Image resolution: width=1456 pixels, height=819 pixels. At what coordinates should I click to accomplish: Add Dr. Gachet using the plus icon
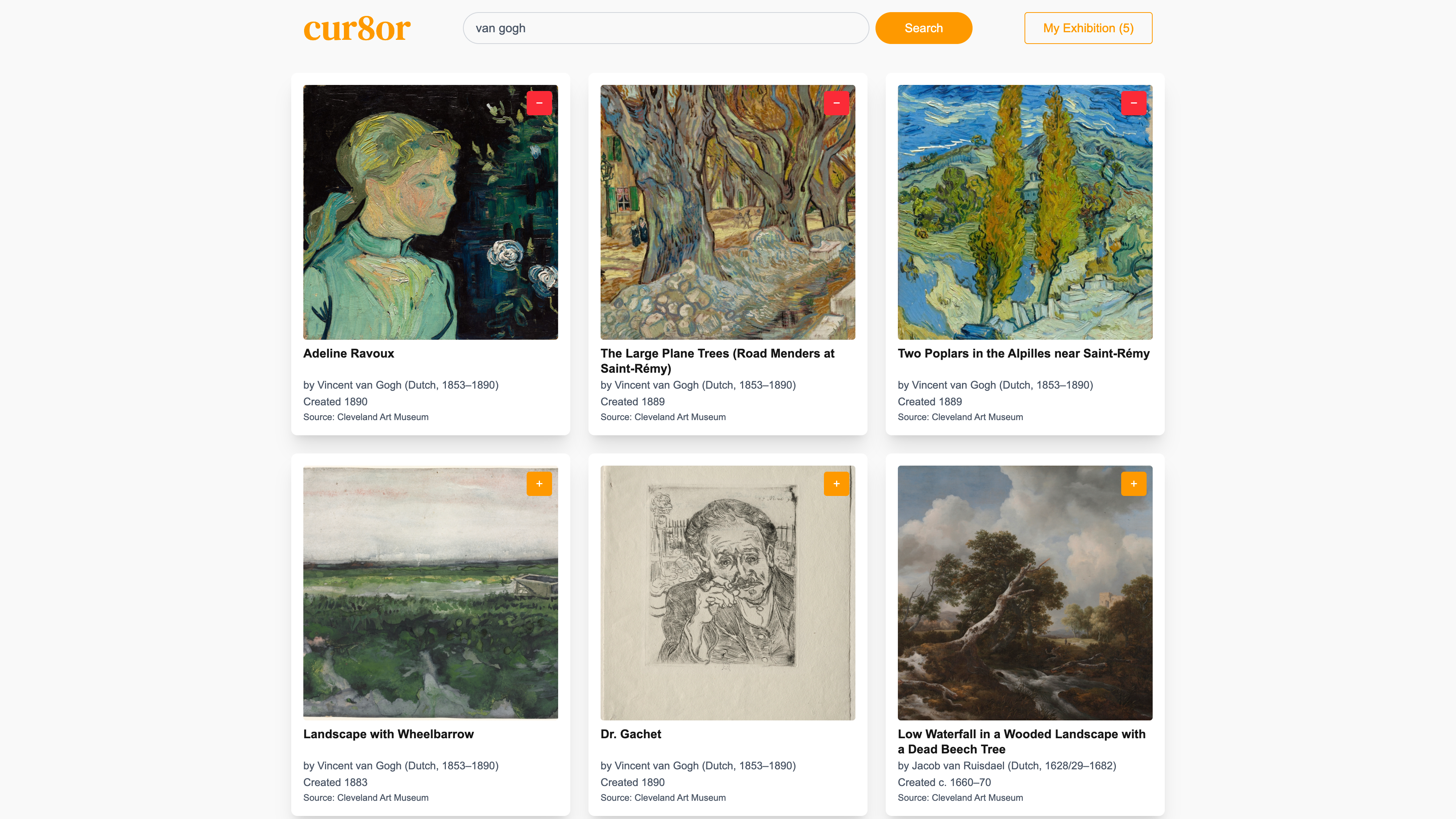tap(836, 484)
